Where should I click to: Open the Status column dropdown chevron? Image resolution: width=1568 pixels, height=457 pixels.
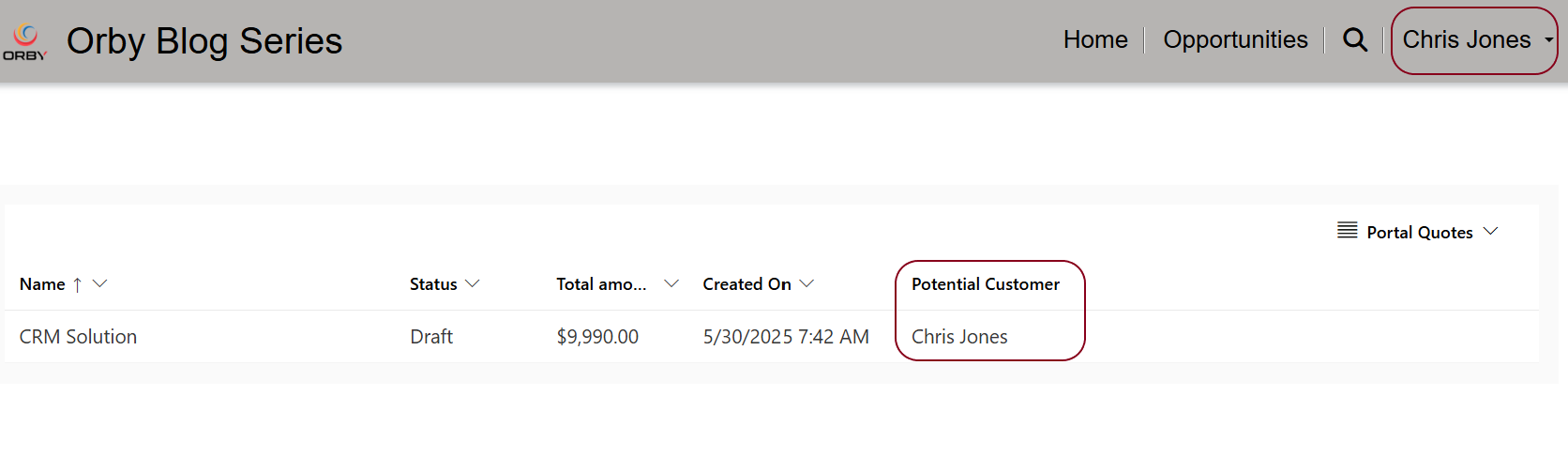pyautogui.click(x=473, y=283)
